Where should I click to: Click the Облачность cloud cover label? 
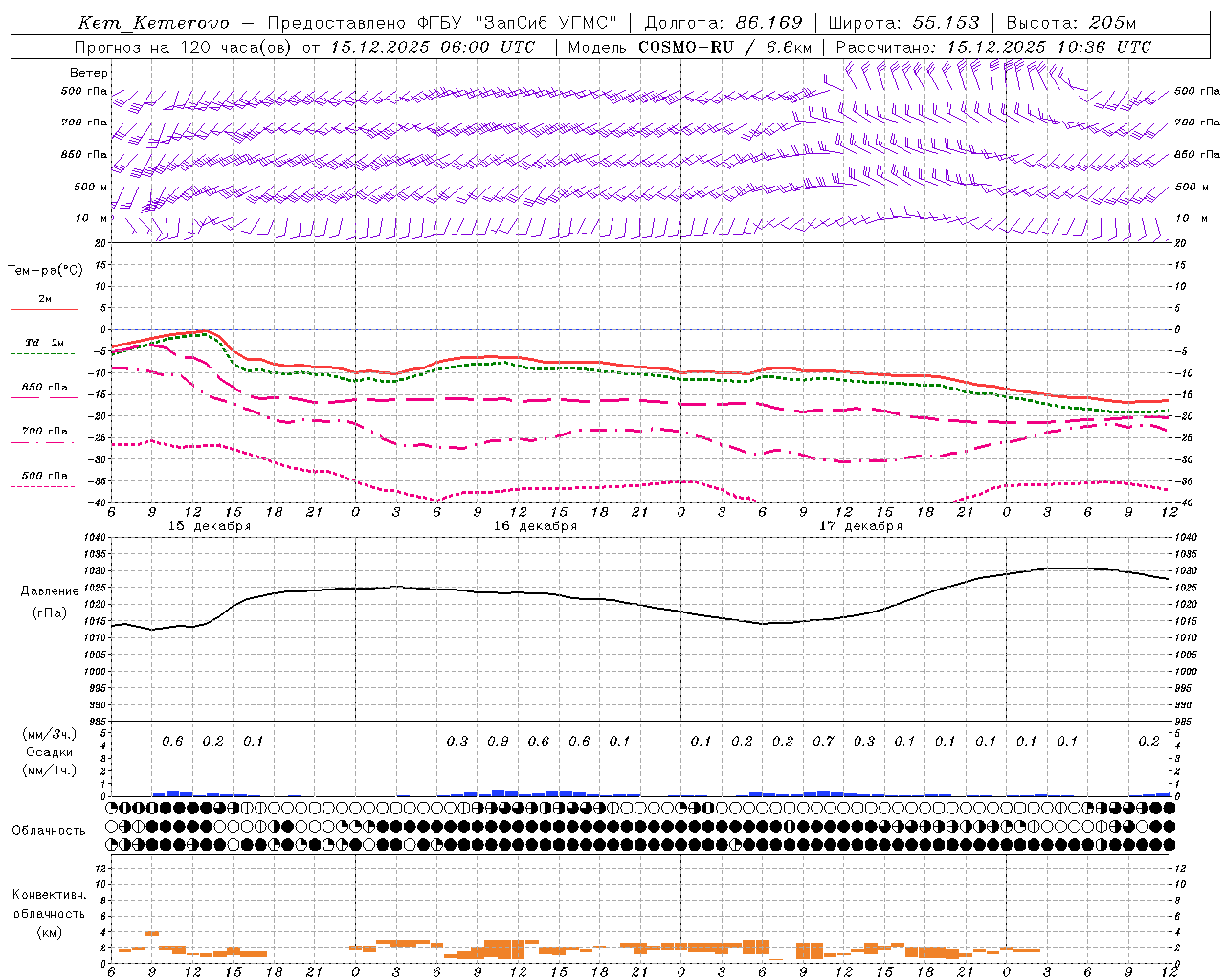49,831
